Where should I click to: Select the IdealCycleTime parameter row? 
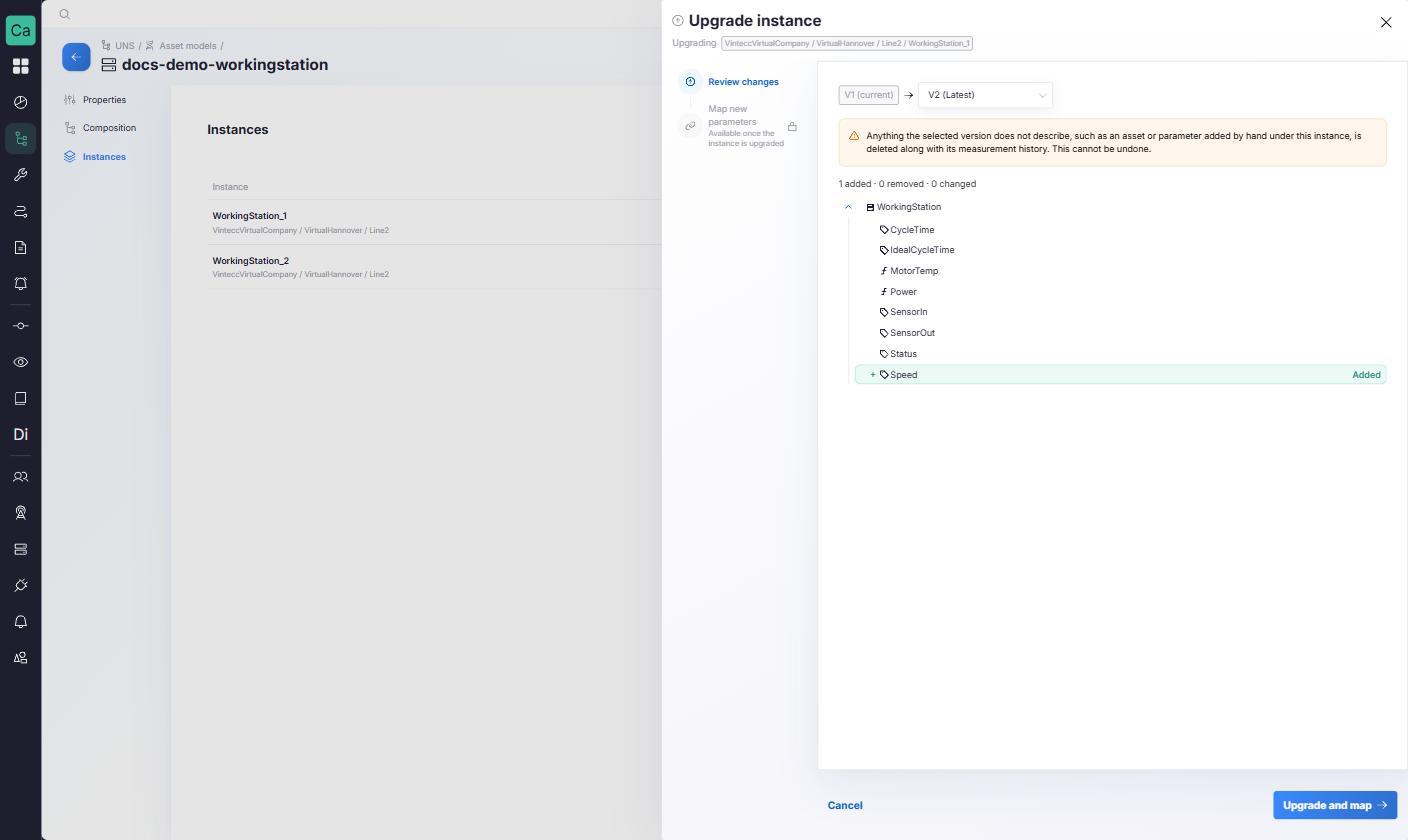[1120, 250]
